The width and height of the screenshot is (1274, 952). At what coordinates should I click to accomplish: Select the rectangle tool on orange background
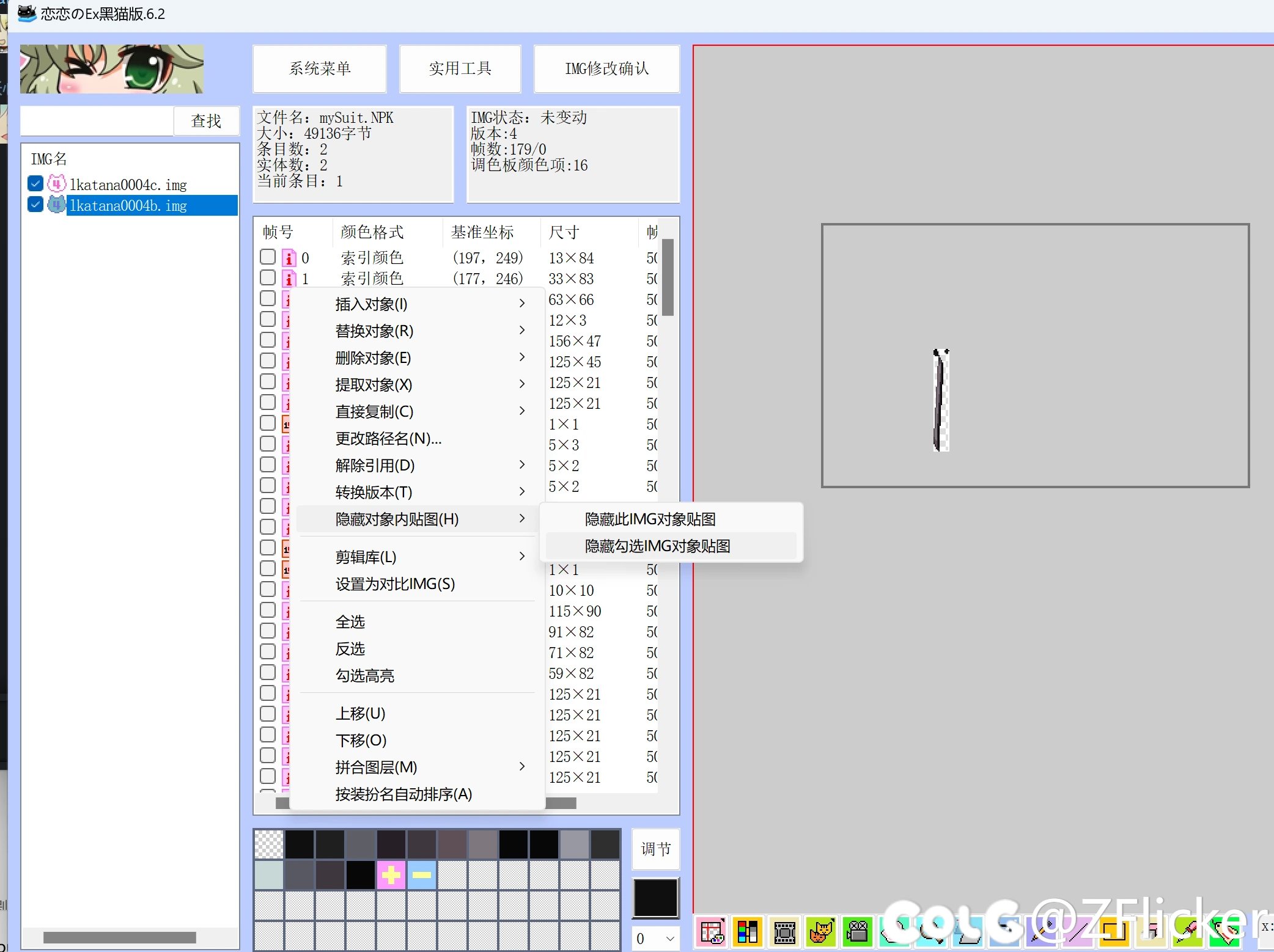(x=1113, y=932)
